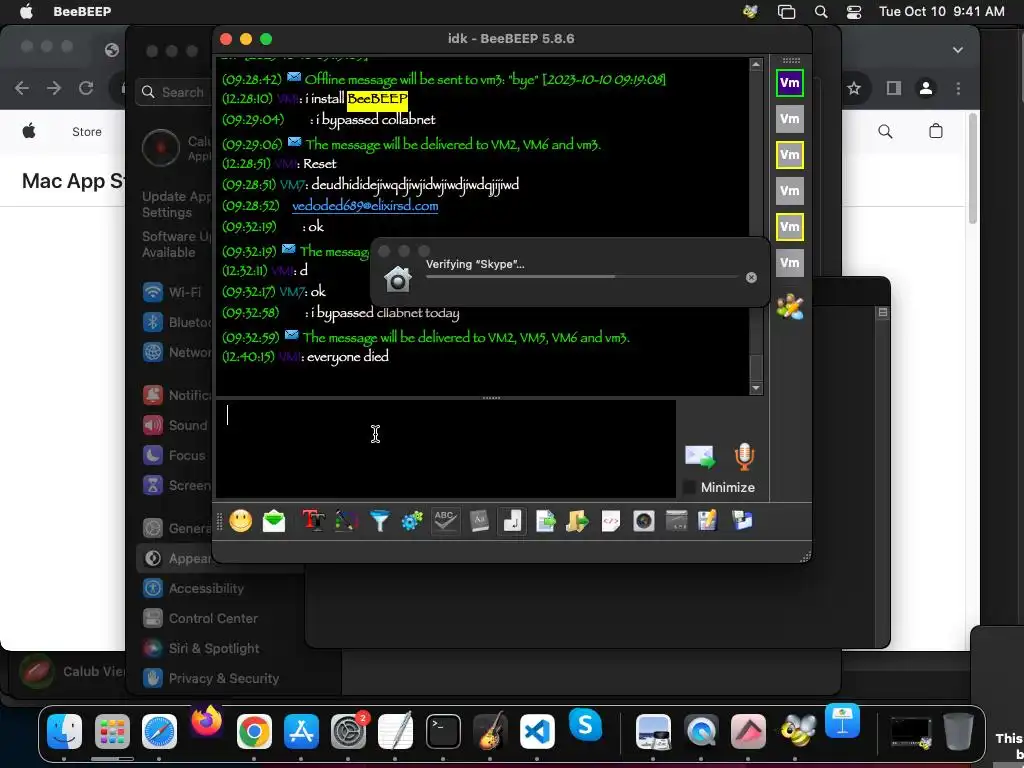Click the save chat notepad icon
The height and width of the screenshot is (768, 1024).
click(708, 520)
